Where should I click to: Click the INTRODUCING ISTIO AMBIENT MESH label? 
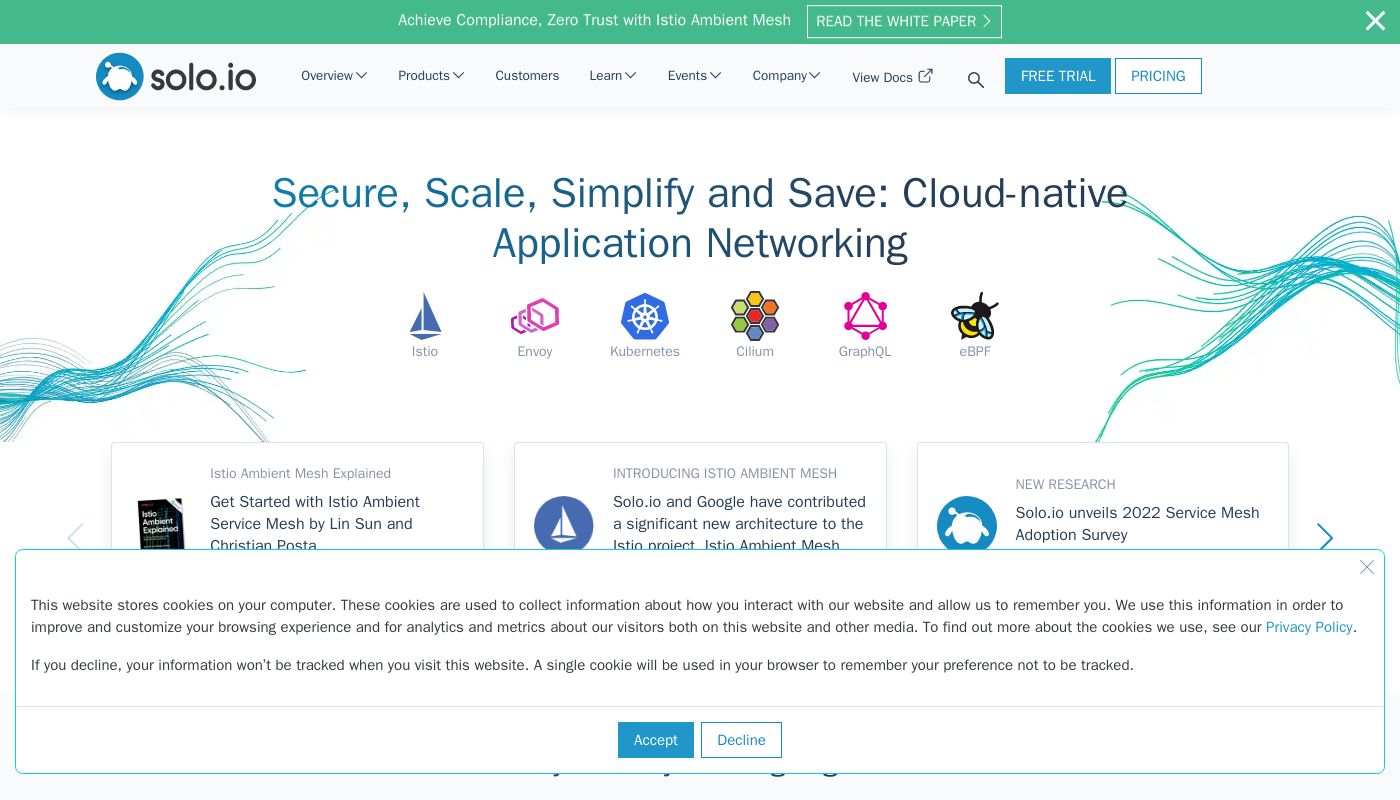pos(725,474)
